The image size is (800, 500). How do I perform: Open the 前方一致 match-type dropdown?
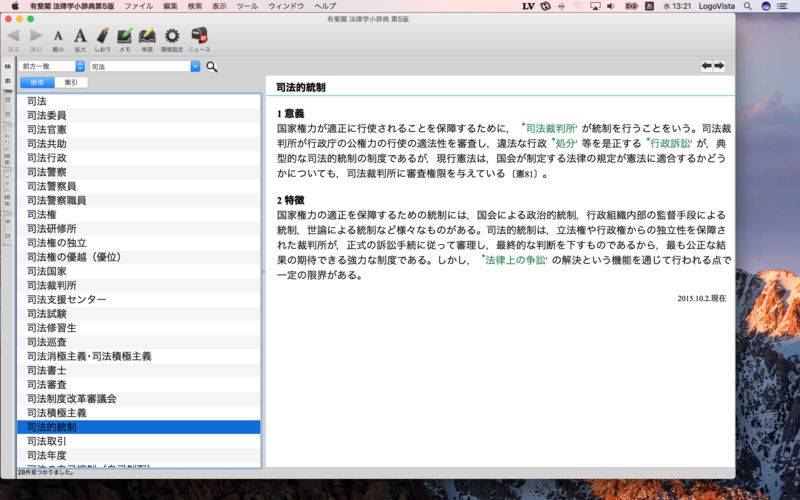coord(52,66)
